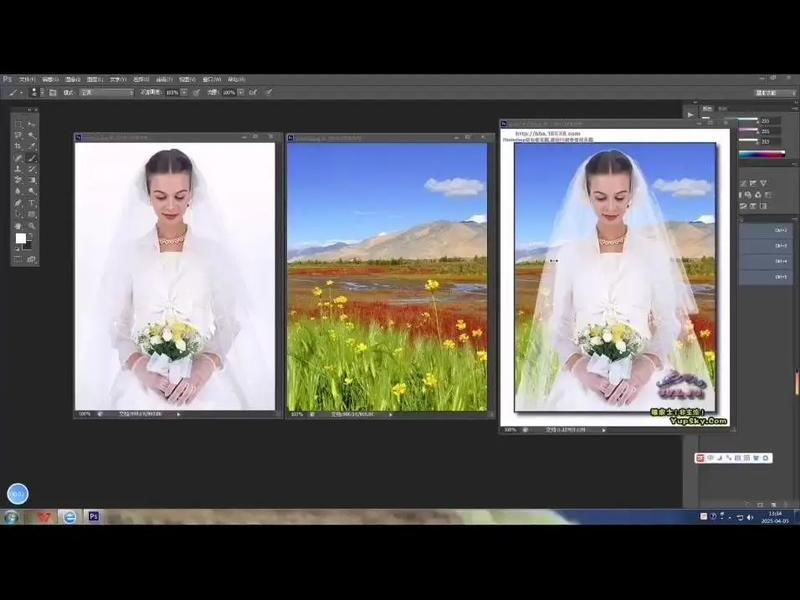This screenshot has width=800, height=600.
Task: Open the opacity slider dropdown arrow
Action: tap(184, 92)
